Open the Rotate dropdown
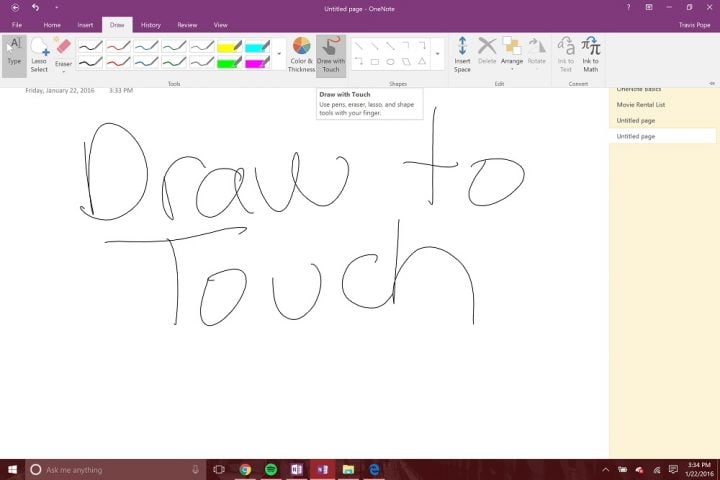Image resolution: width=720 pixels, height=480 pixels. [536, 53]
